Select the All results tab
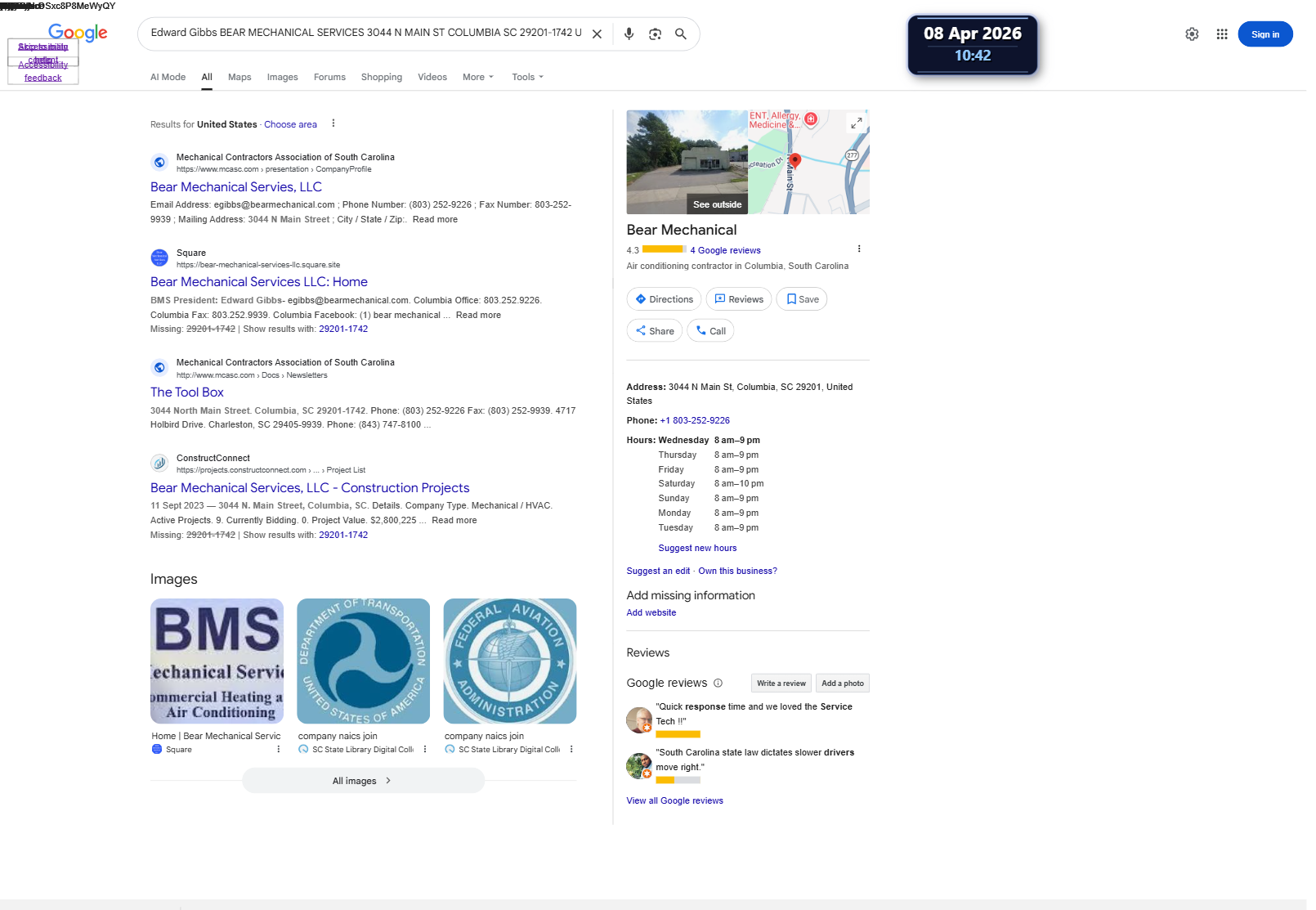Image resolution: width=1316 pixels, height=910 pixels. (x=207, y=77)
